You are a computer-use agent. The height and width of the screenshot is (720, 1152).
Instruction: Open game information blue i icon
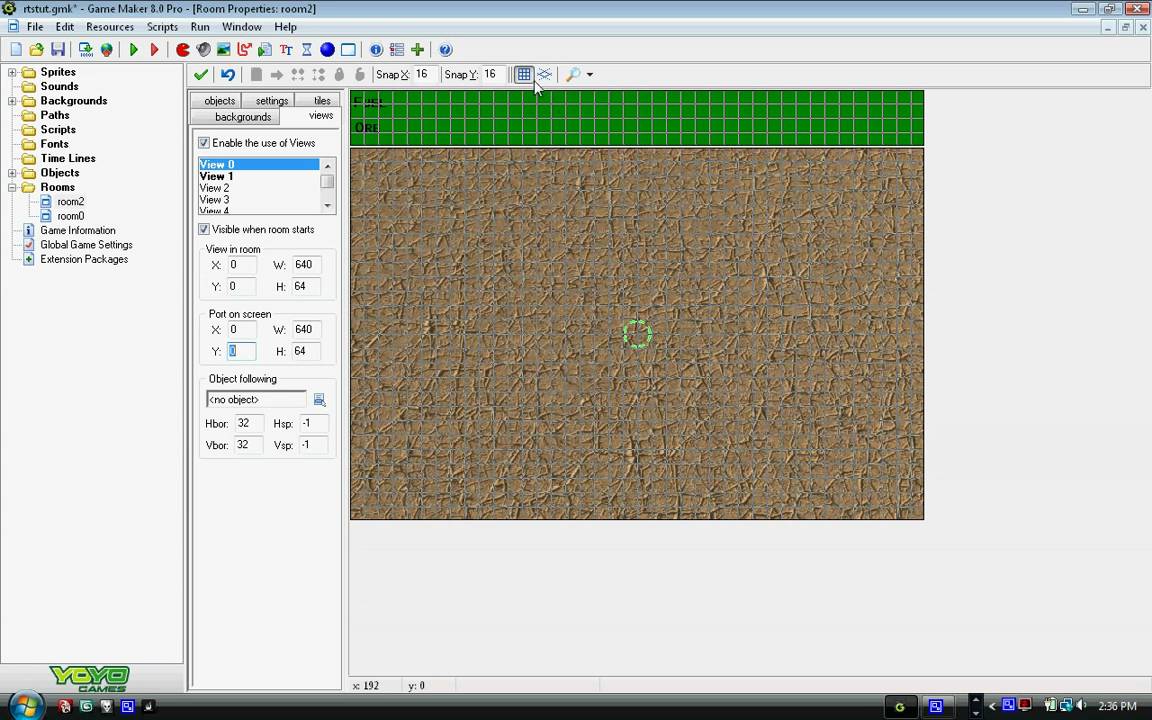tap(376, 50)
